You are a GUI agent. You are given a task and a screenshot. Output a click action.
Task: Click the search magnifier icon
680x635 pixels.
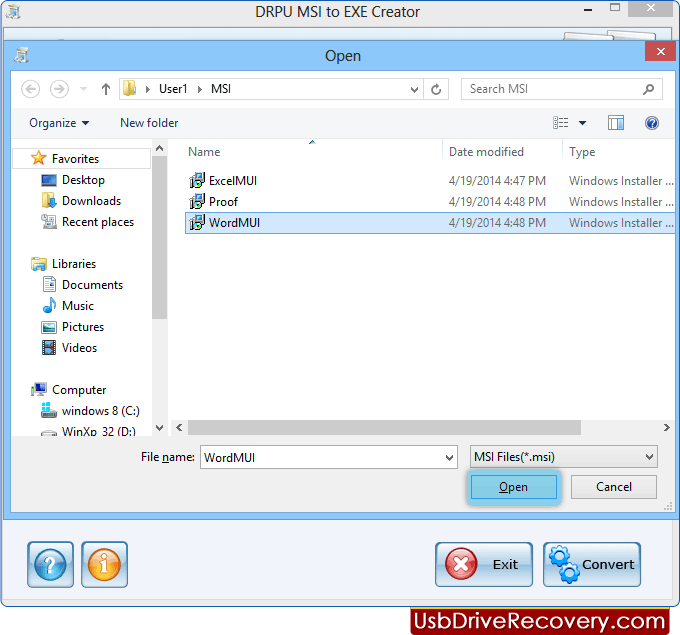(649, 89)
